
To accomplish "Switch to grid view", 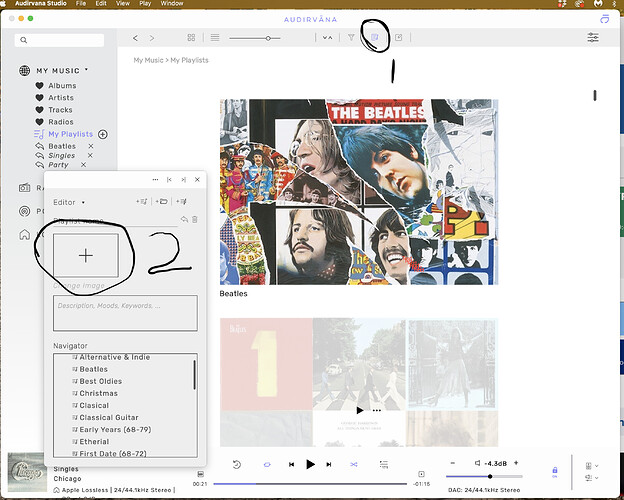I will [191, 37].
